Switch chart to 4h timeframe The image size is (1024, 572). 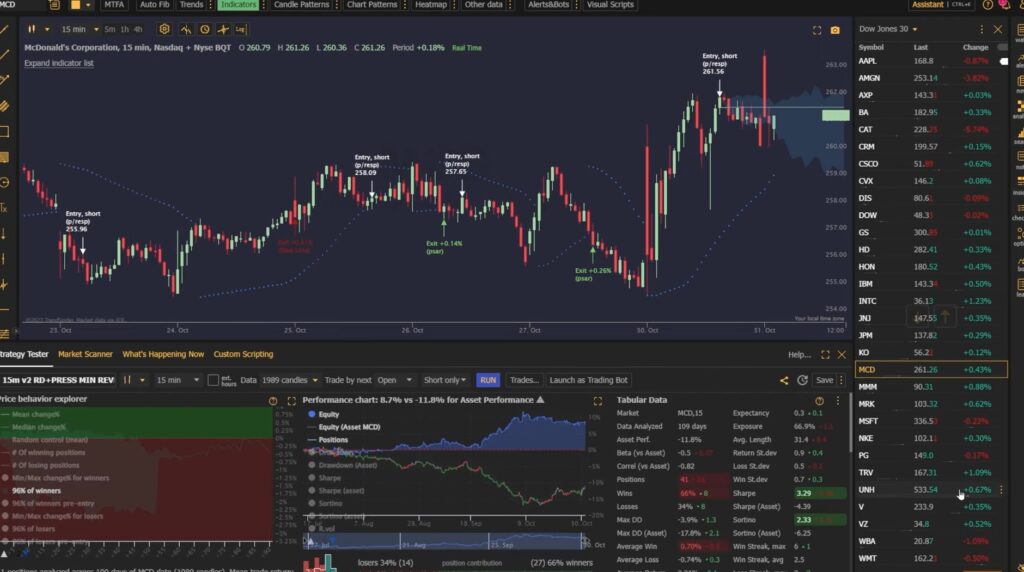click(x=138, y=29)
